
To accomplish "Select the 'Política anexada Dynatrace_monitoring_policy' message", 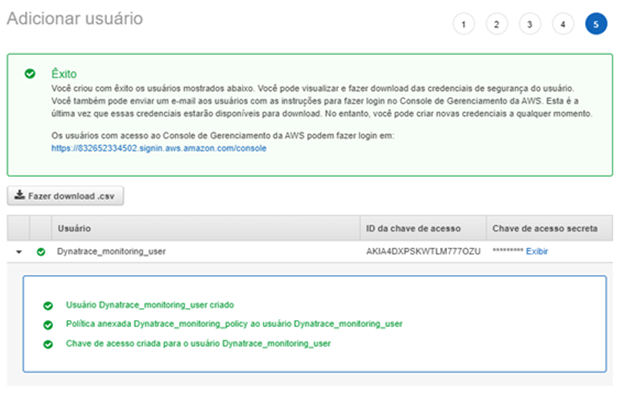I will point(234,324).
